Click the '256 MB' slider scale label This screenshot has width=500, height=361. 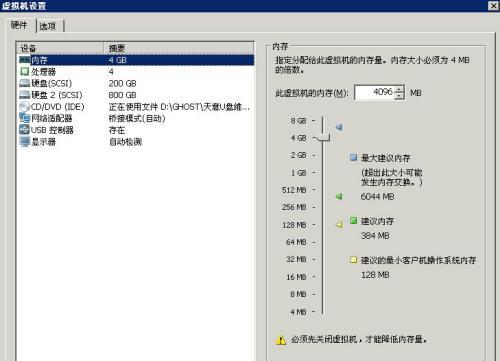click(x=294, y=207)
